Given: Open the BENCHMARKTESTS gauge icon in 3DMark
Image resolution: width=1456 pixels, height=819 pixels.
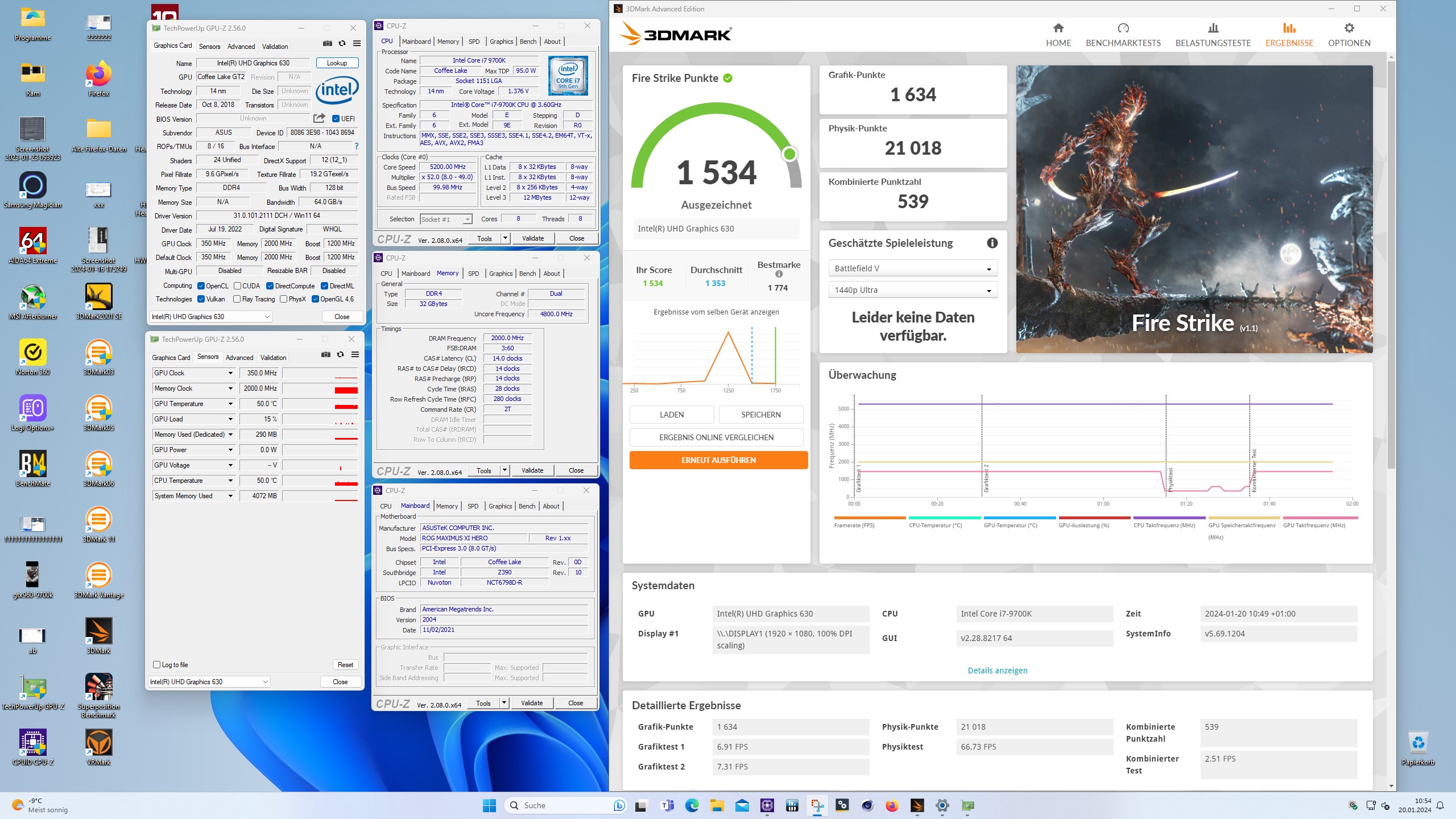Looking at the screenshot, I should pyautogui.click(x=1123, y=28).
